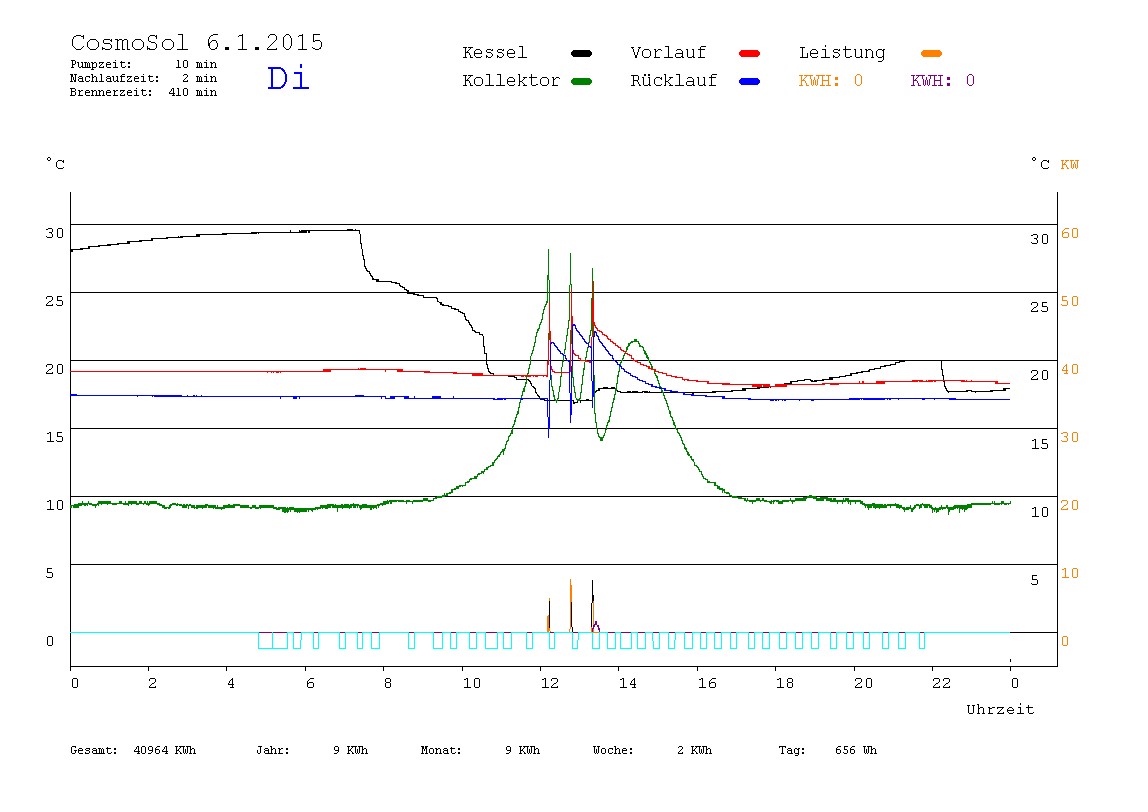The image size is (1148, 812).
Task: Click the 'Uhrzeit' axis label
Action: (x=1000, y=709)
